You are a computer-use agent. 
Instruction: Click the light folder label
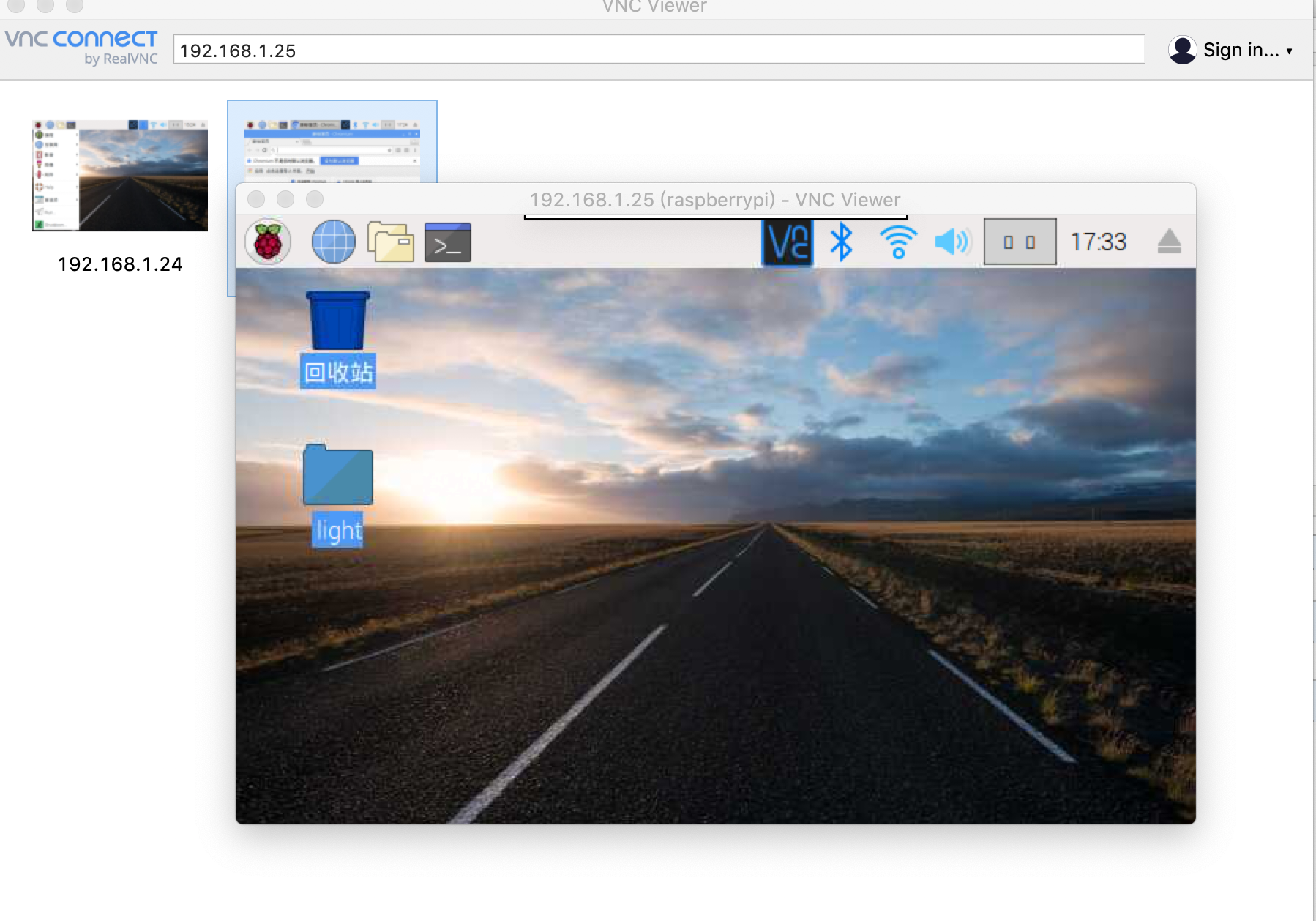[x=338, y=530]
